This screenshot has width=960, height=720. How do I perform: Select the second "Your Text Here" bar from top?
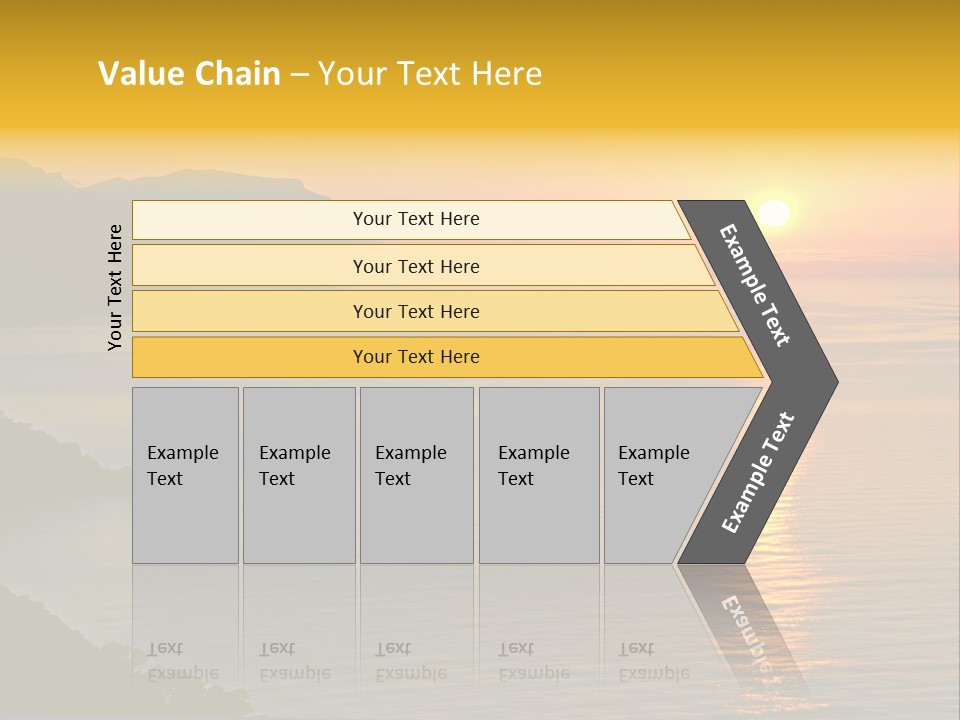(x=416, y=266)
